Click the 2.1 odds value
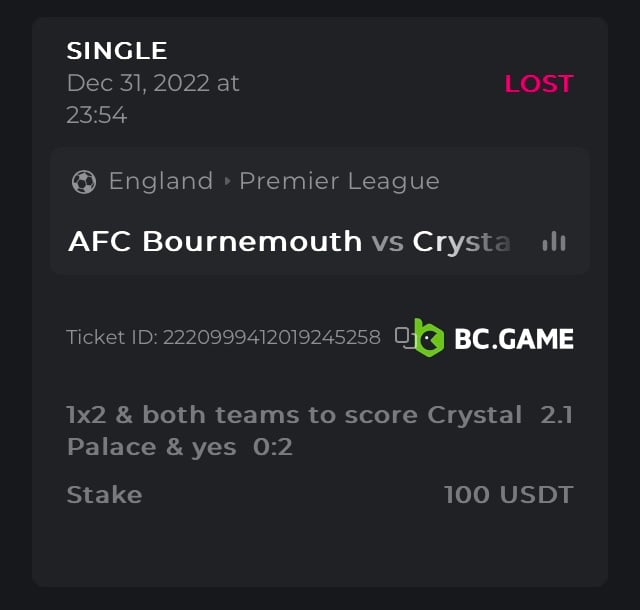Viewport: 640px width, 610px height. [556, 415]
